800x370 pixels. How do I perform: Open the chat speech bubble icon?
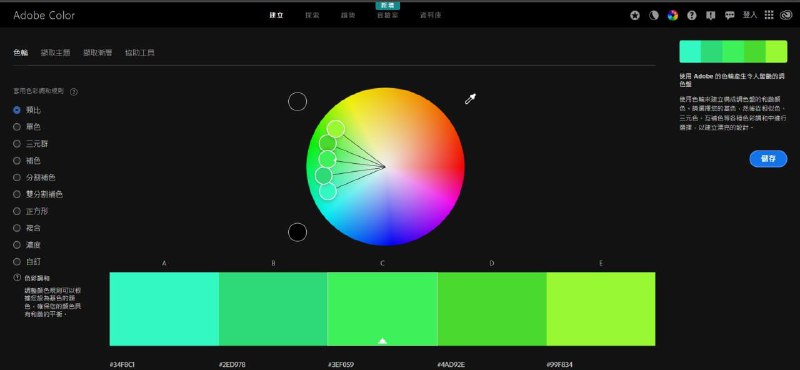point(730,15)
